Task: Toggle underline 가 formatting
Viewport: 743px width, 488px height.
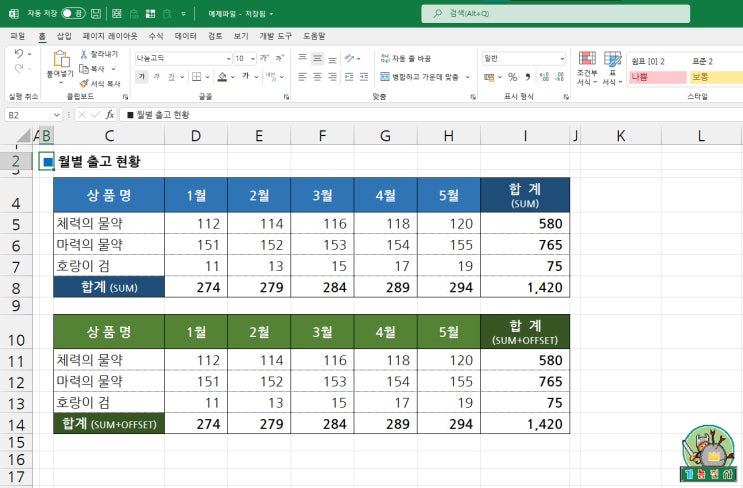Action: (x=171, y=76)
